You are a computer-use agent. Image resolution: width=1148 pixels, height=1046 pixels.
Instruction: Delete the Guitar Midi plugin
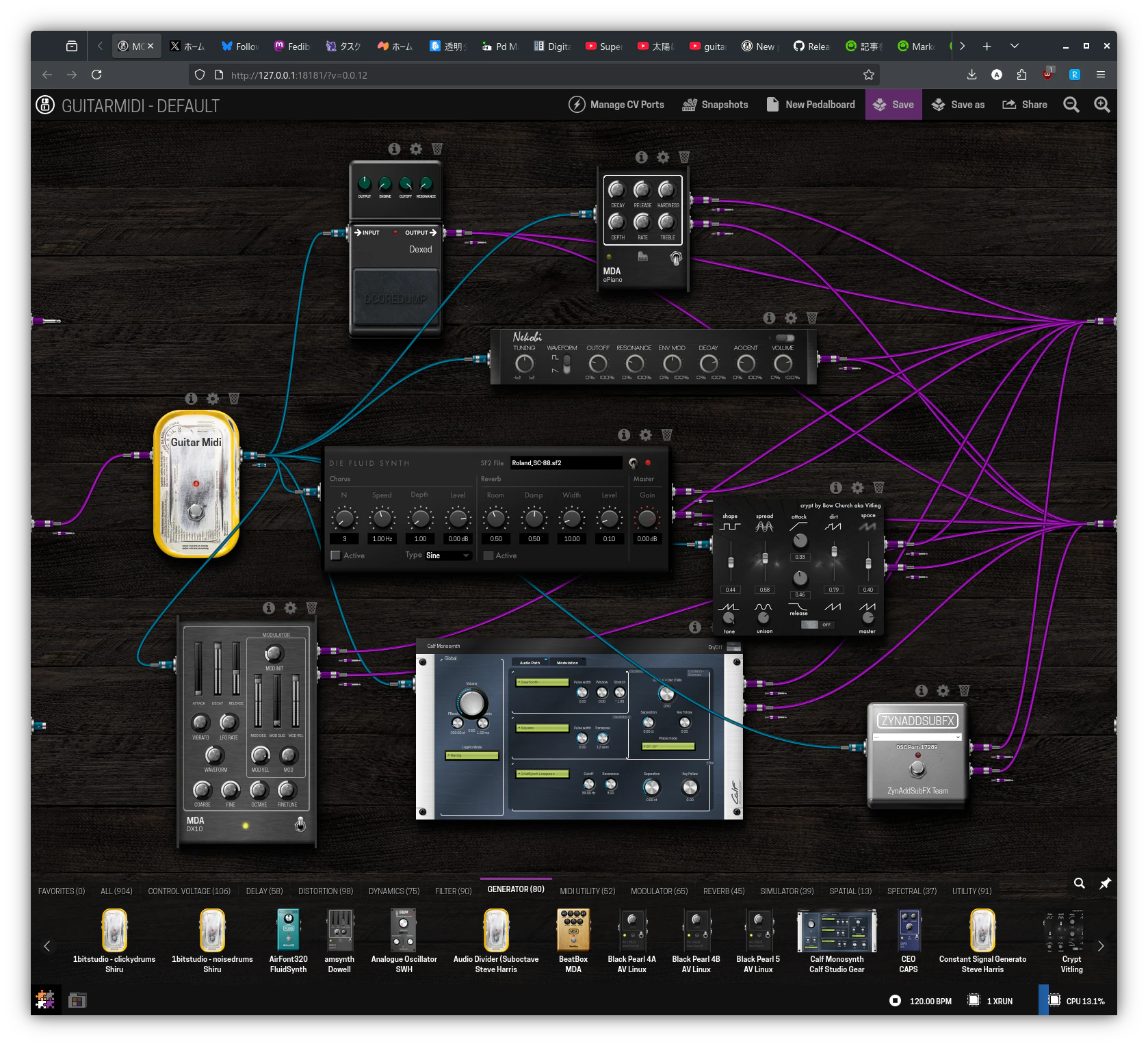pyautogui.click(x=234, y=398)
